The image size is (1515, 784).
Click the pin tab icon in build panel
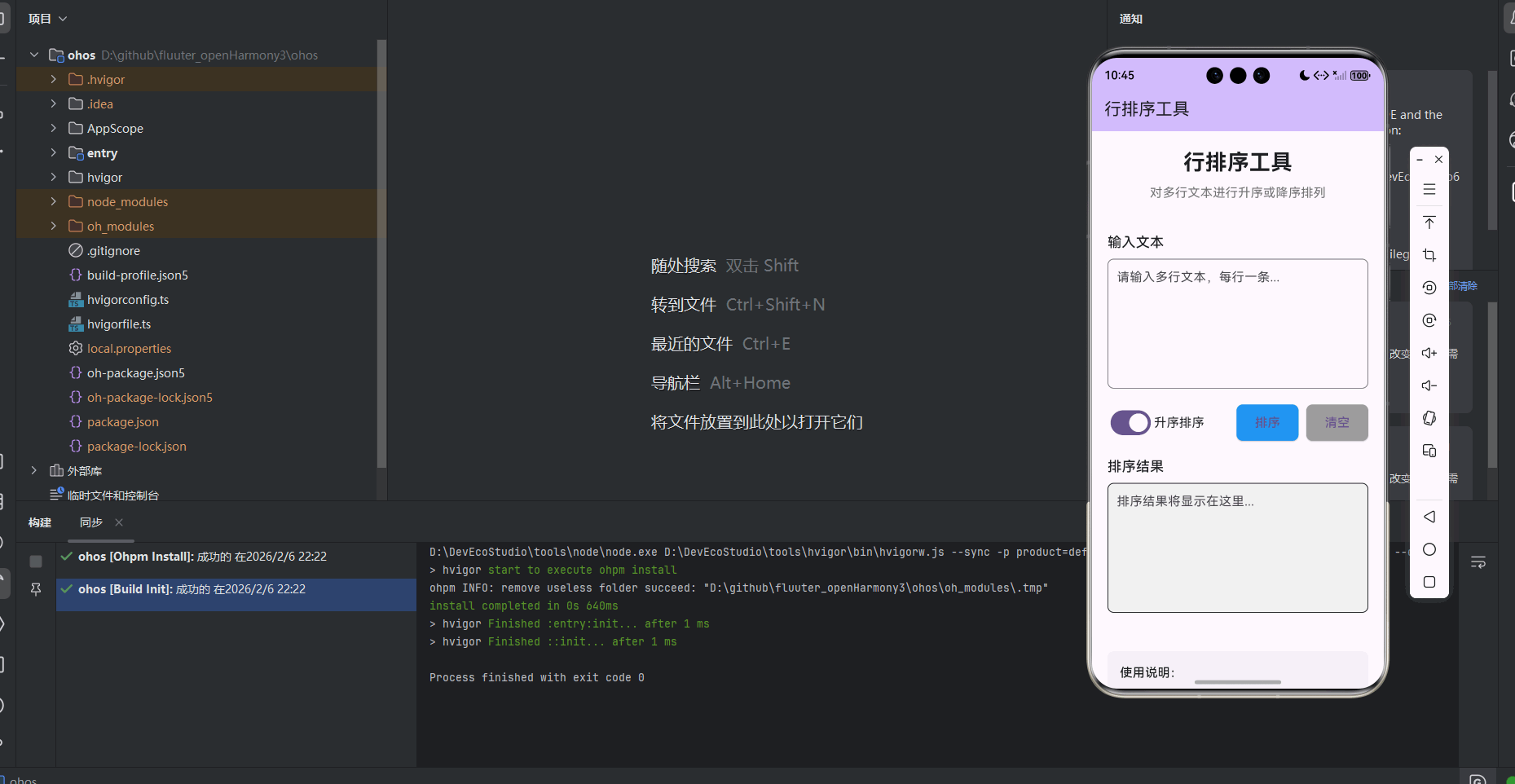36,589
